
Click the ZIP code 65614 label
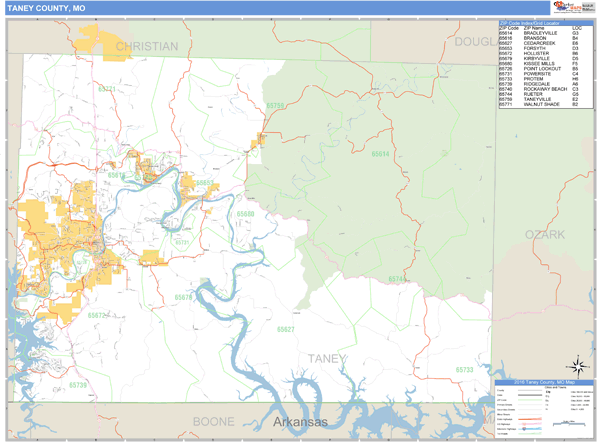pyautogui.click(x=381, y=154)
